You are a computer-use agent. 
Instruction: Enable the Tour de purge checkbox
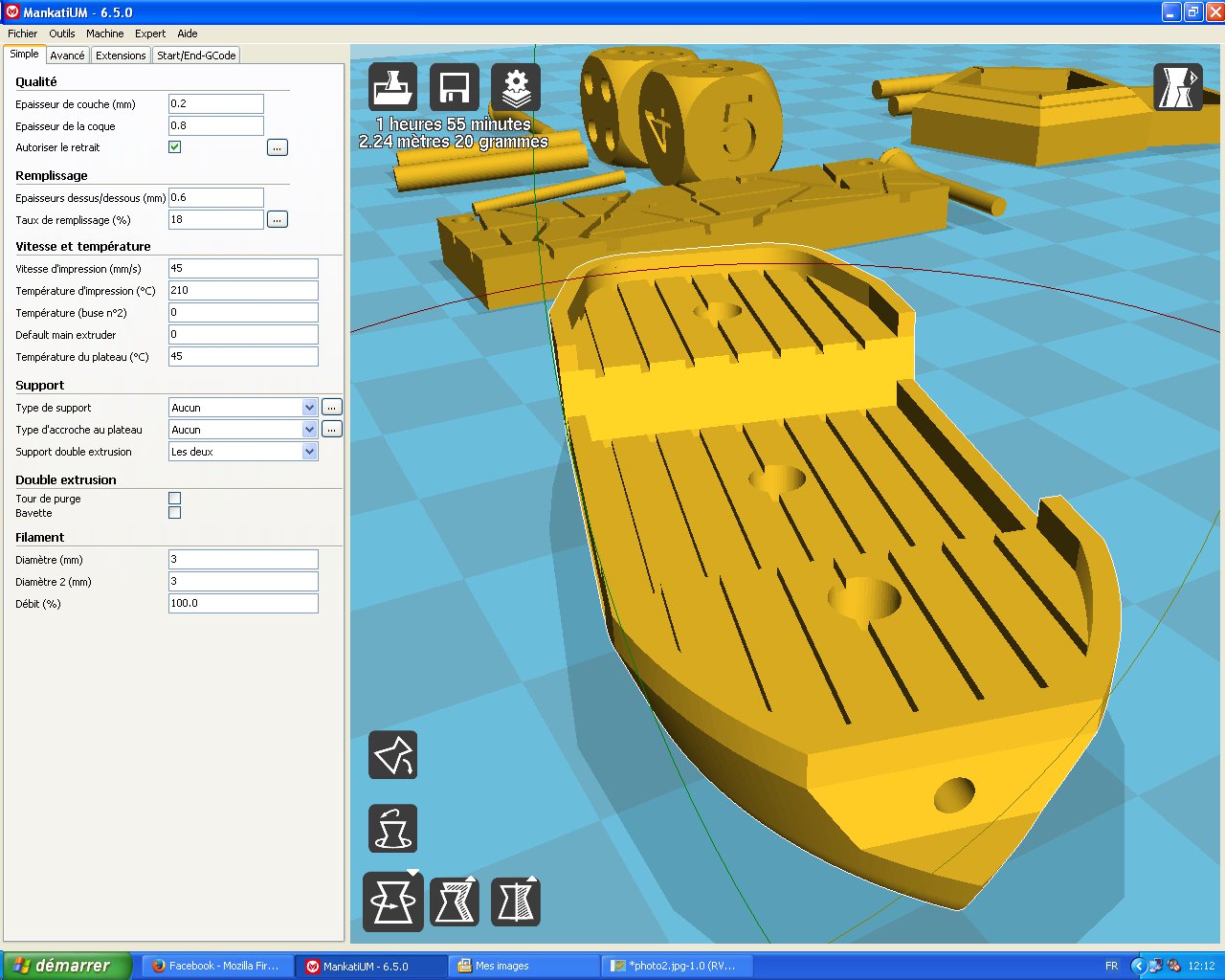coord(175,499)
